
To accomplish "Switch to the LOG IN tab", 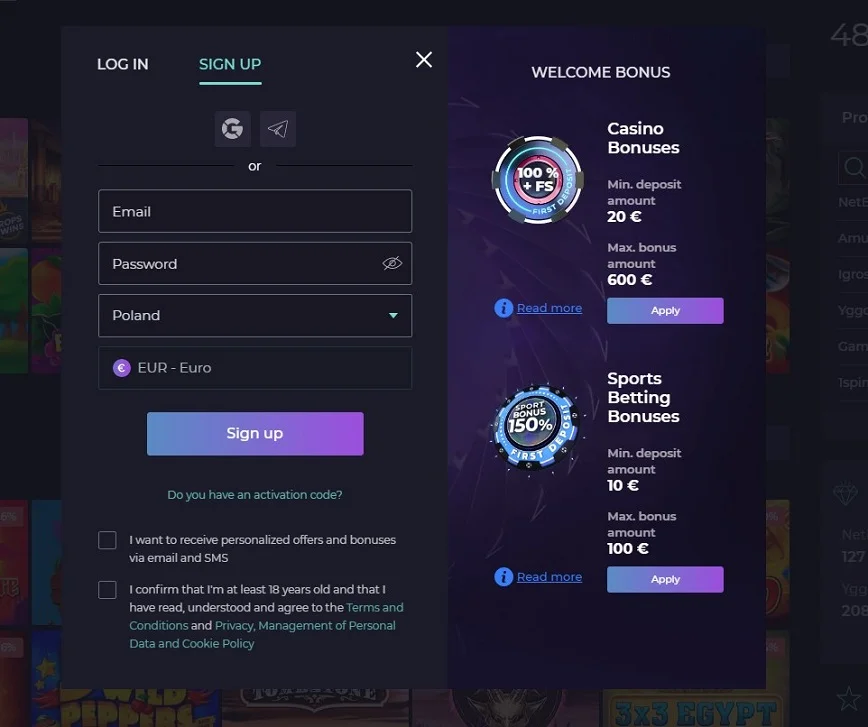I will coord(122,64).
